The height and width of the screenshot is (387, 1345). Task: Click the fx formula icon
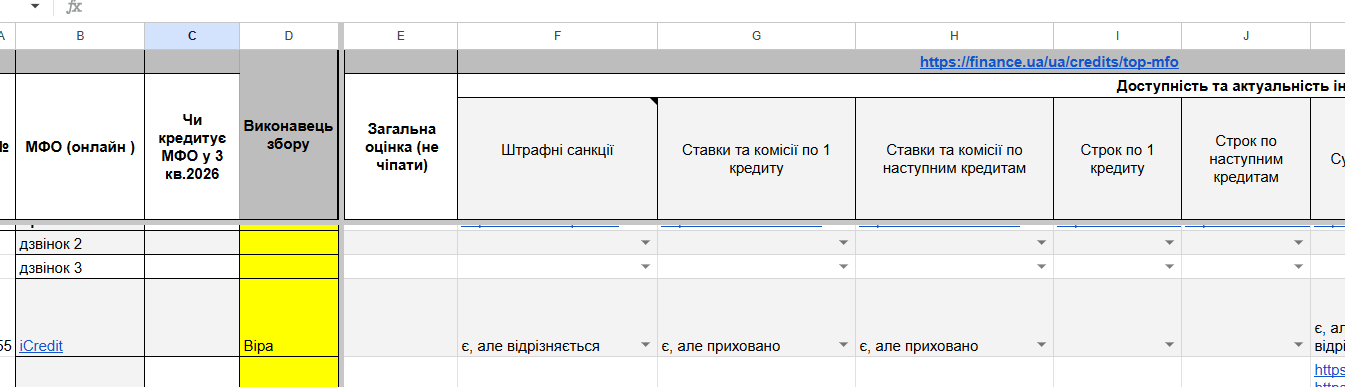pyautogui.click(x=74, y=7)
